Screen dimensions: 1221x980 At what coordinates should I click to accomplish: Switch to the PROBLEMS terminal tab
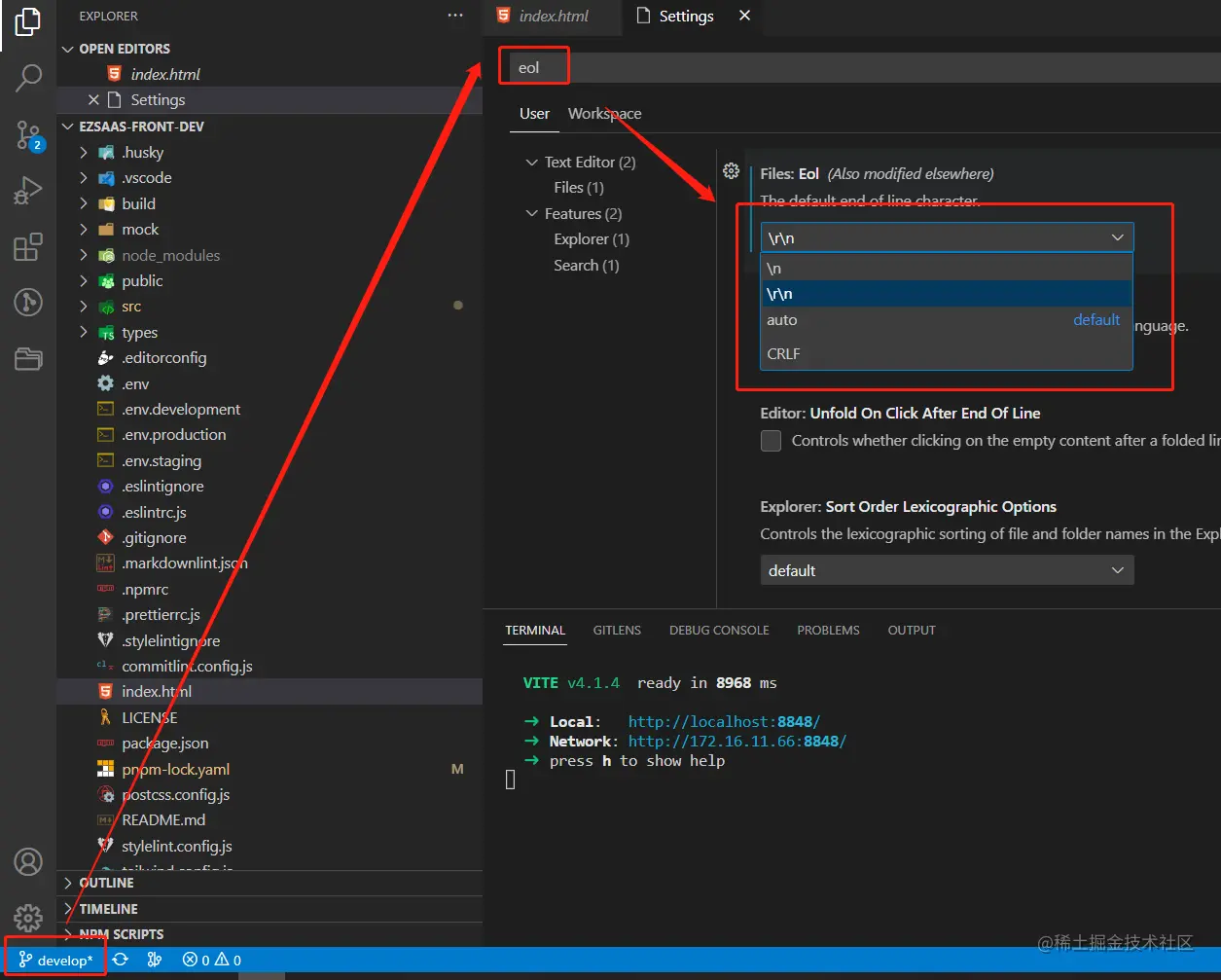tap(828, 630)
